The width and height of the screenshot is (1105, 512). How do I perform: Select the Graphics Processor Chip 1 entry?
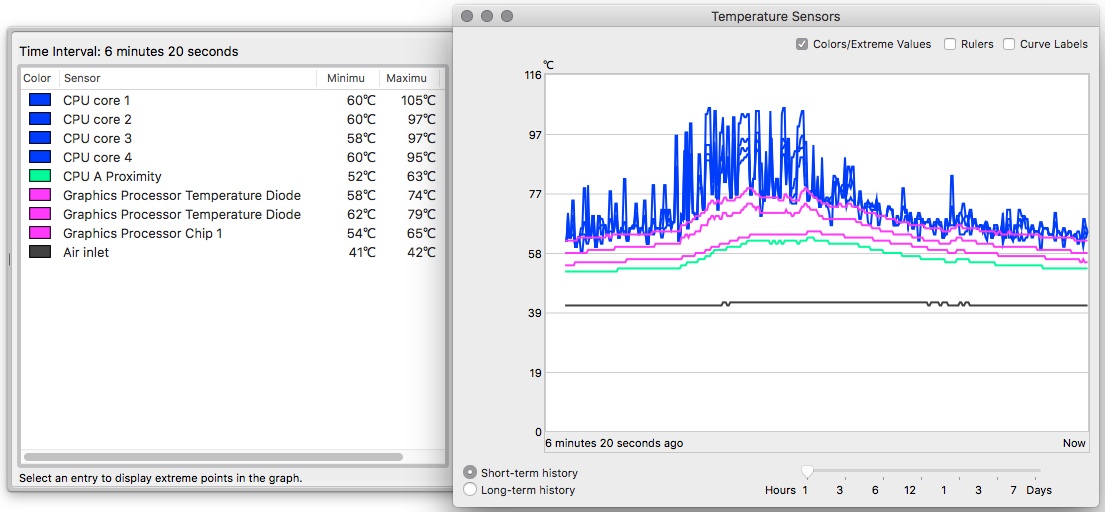coord(233,232)
